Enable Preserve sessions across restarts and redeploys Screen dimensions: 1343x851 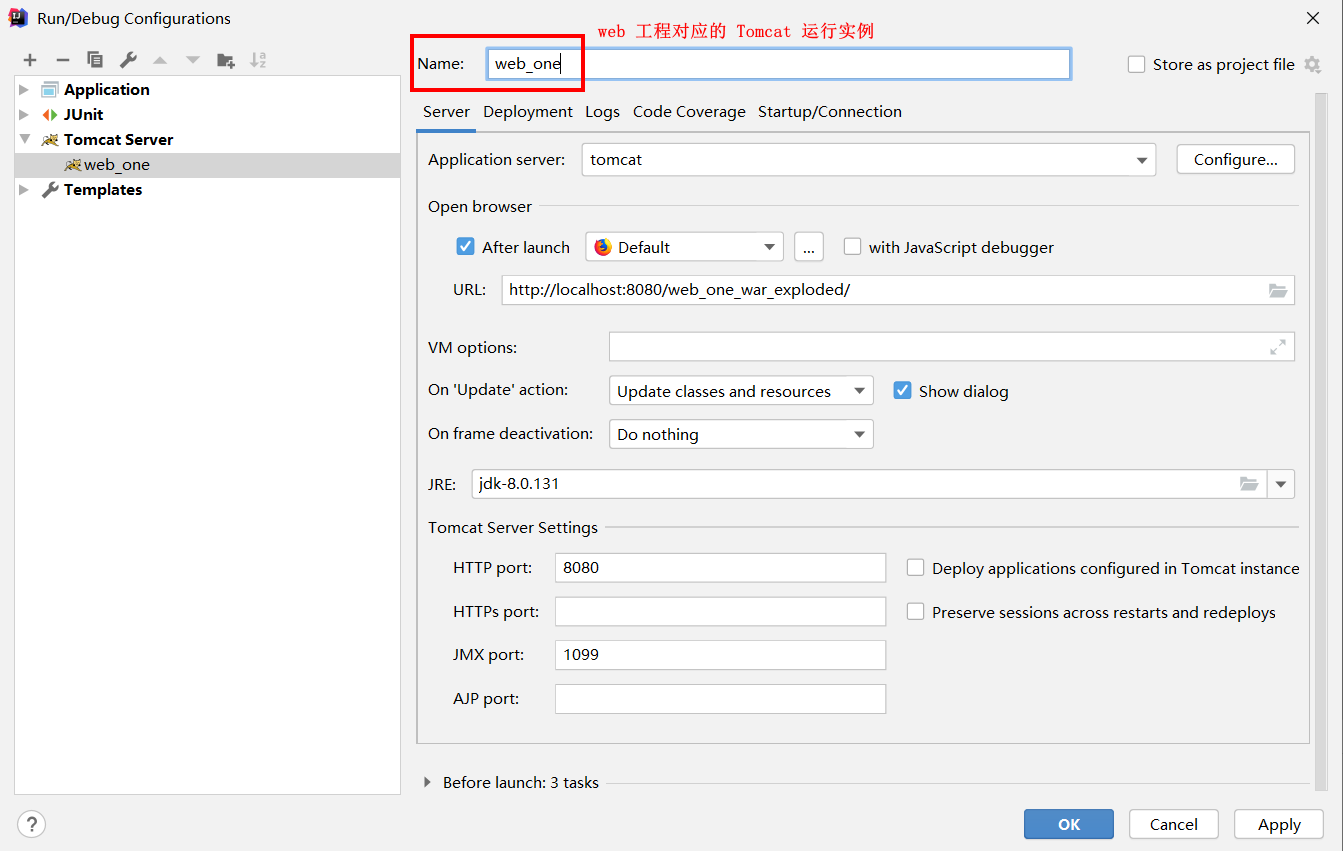click(x=915, y=611)
